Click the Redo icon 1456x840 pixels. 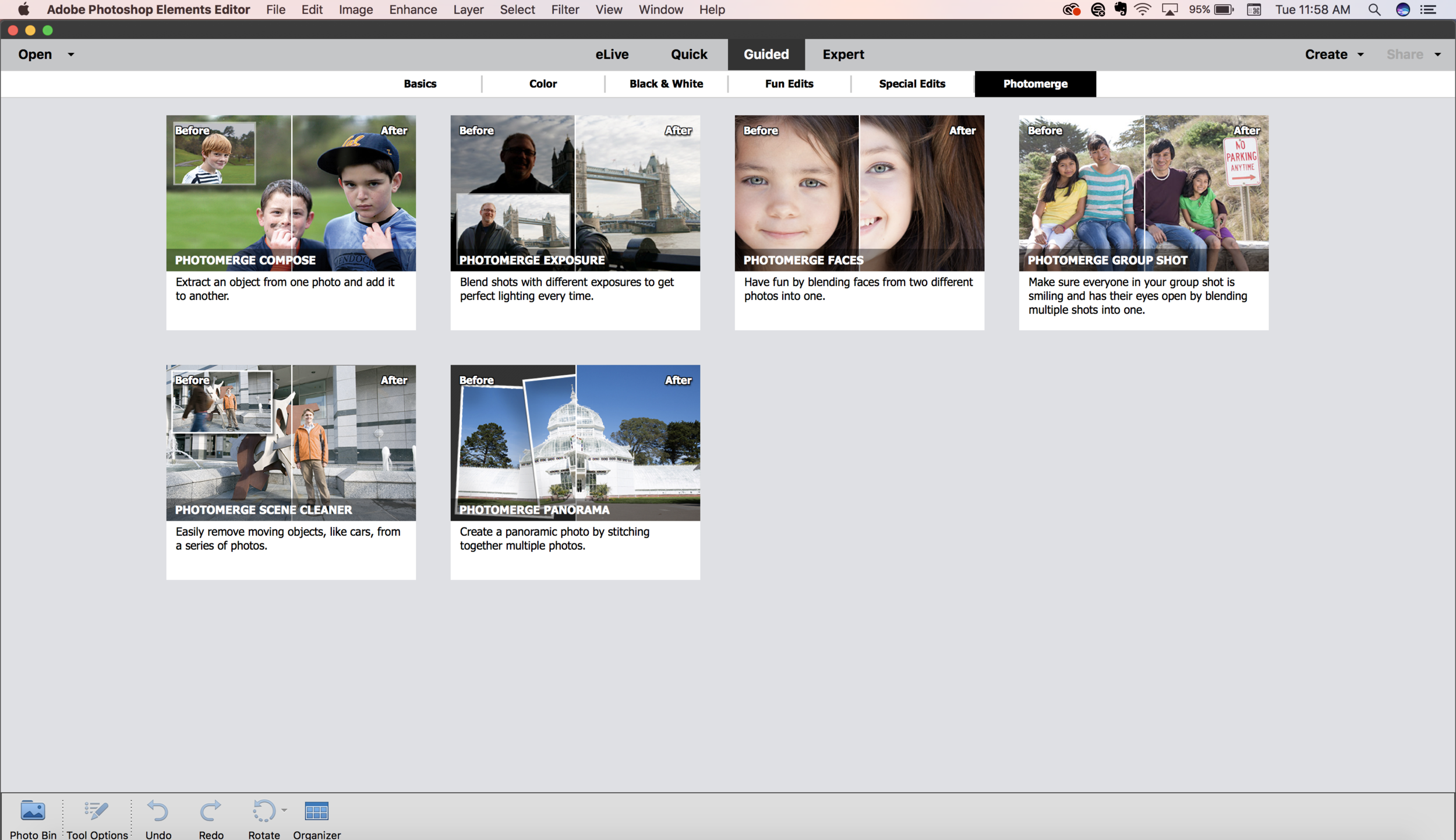pos(211,810)
